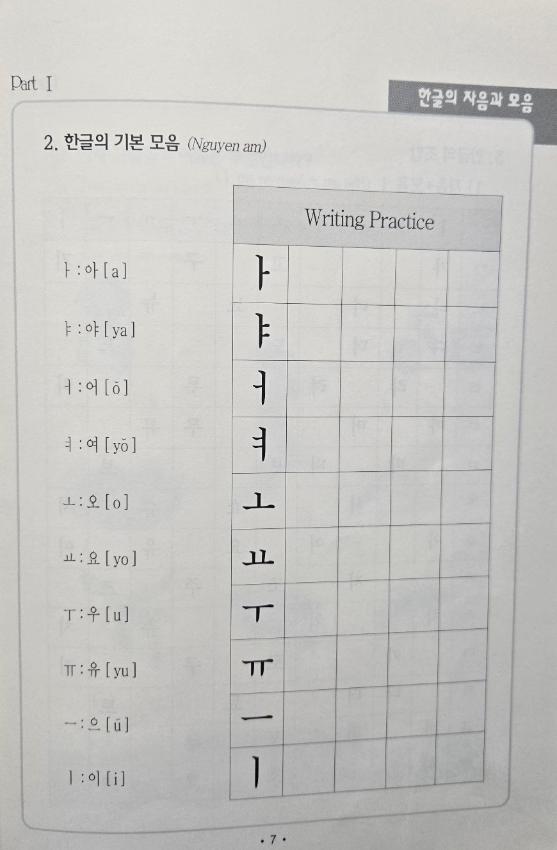Click the section title 한글의 기본 모음
557x850 pixels.
coord(121,143)
